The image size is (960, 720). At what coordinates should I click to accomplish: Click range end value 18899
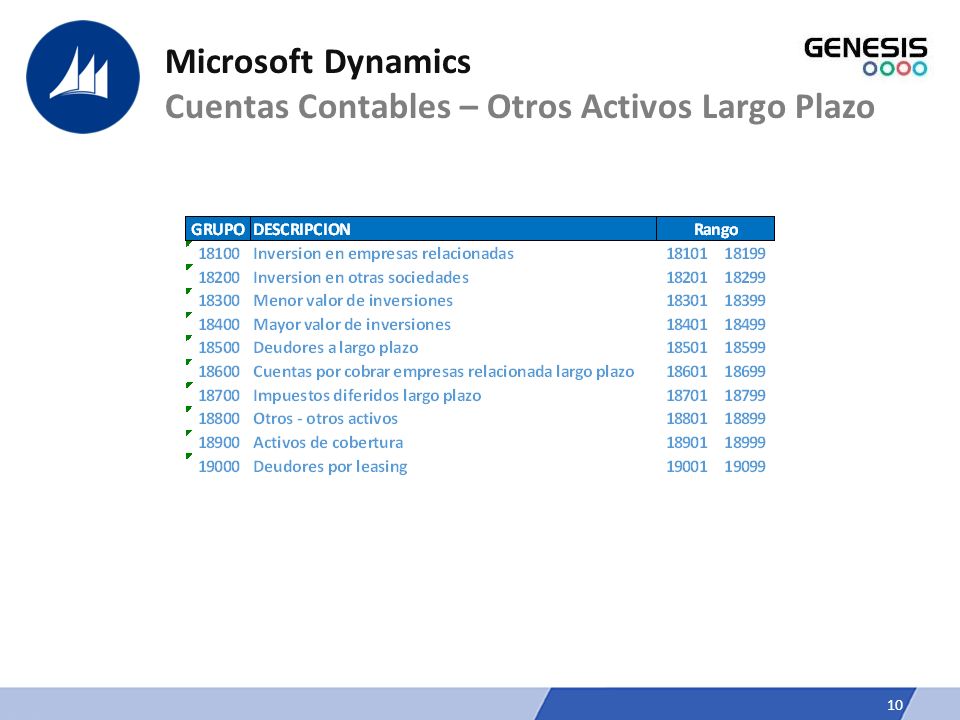744,419
